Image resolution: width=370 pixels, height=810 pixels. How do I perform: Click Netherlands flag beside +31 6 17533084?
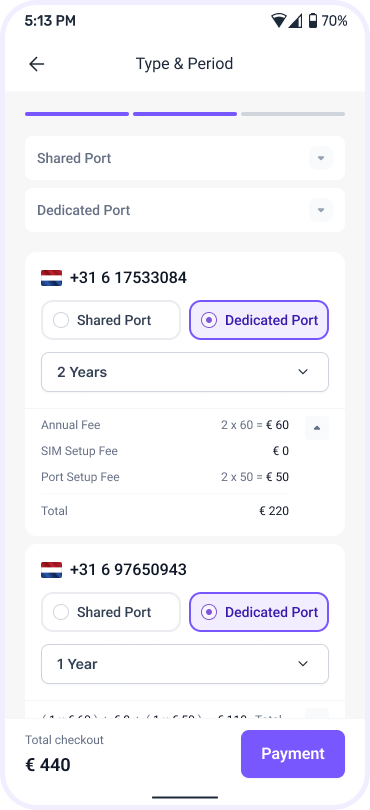[x=51, y=278]
